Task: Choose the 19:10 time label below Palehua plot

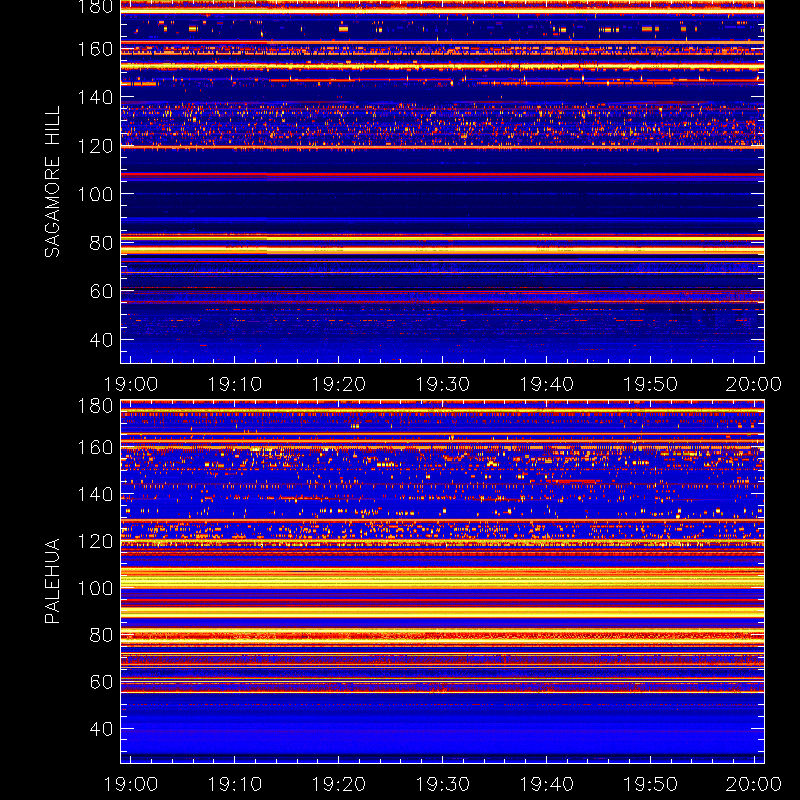Action: click(x=235, y=784)
